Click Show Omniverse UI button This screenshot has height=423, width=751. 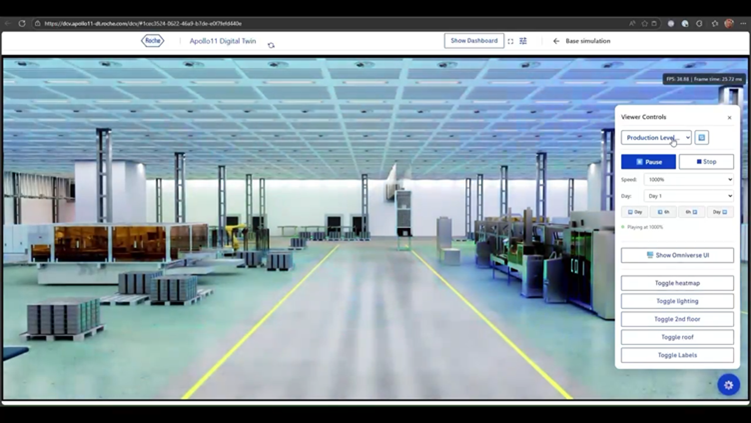(677, 255)
